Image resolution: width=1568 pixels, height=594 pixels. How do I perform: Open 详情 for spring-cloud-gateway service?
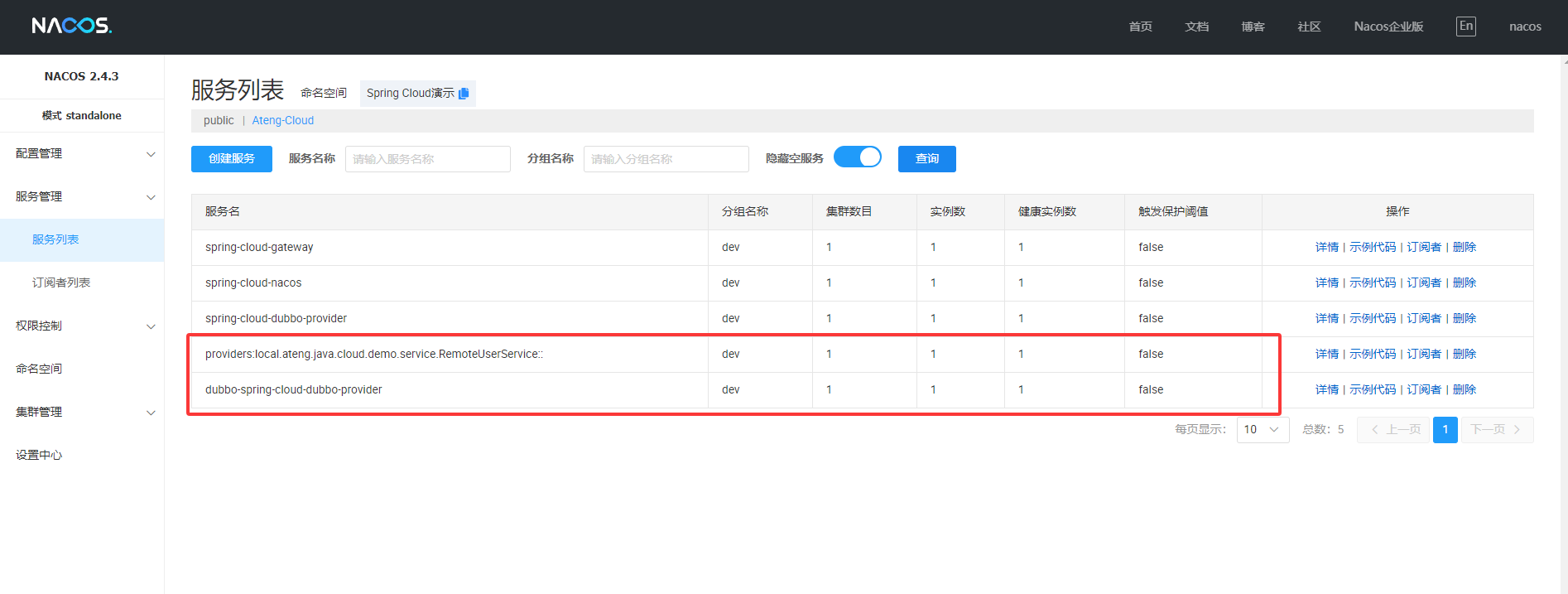coord(1326,248)
